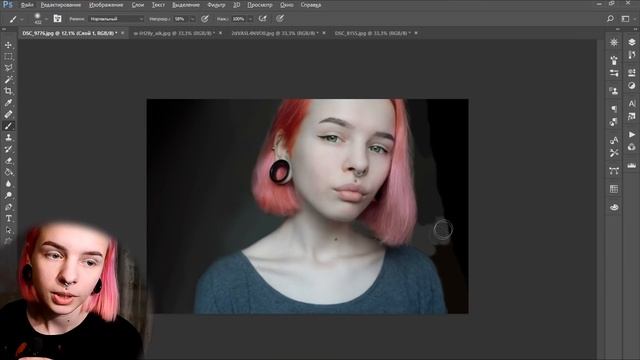Toggle pressure for size button
Screen dimensions: 640x360
pos(280,19)
